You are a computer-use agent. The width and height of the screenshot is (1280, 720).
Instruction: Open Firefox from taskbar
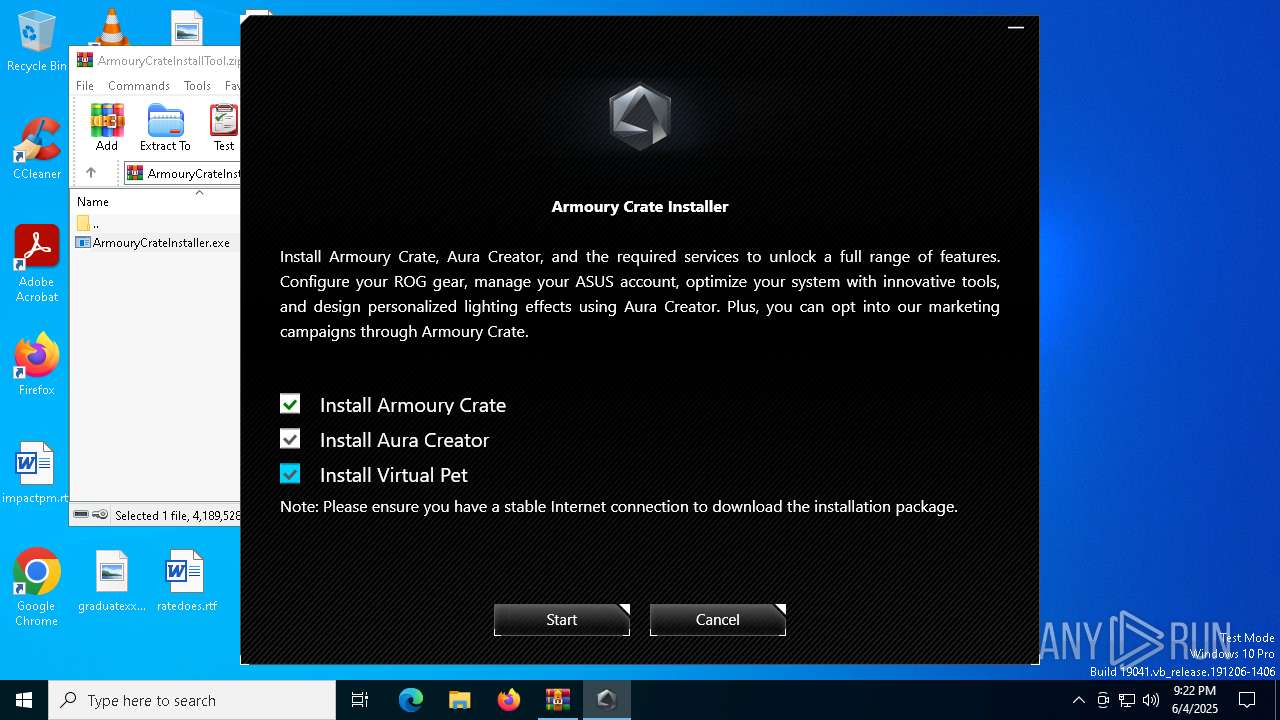[x=509, y=700]
